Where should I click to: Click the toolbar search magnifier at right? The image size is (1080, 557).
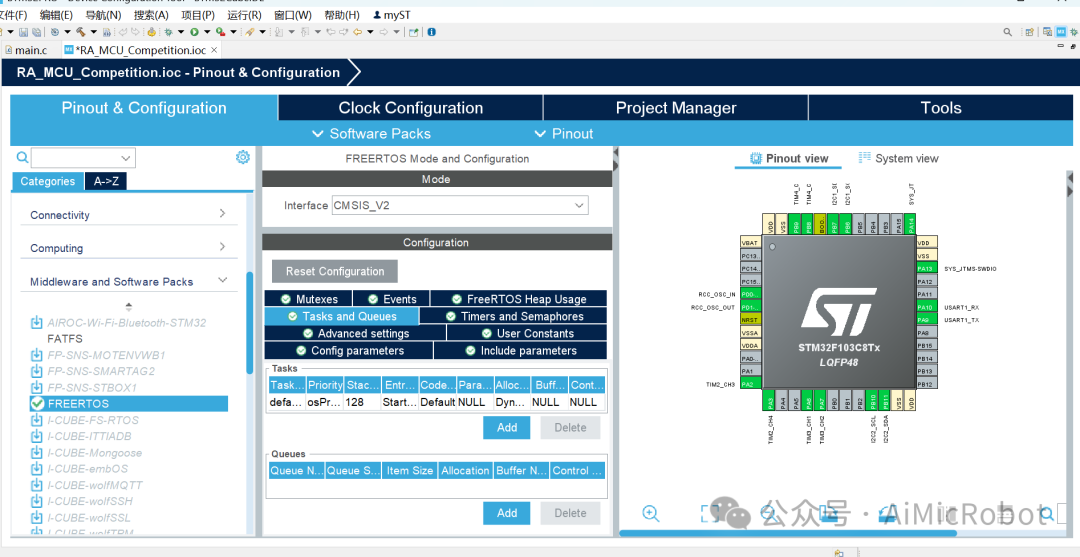(1008, 32)
